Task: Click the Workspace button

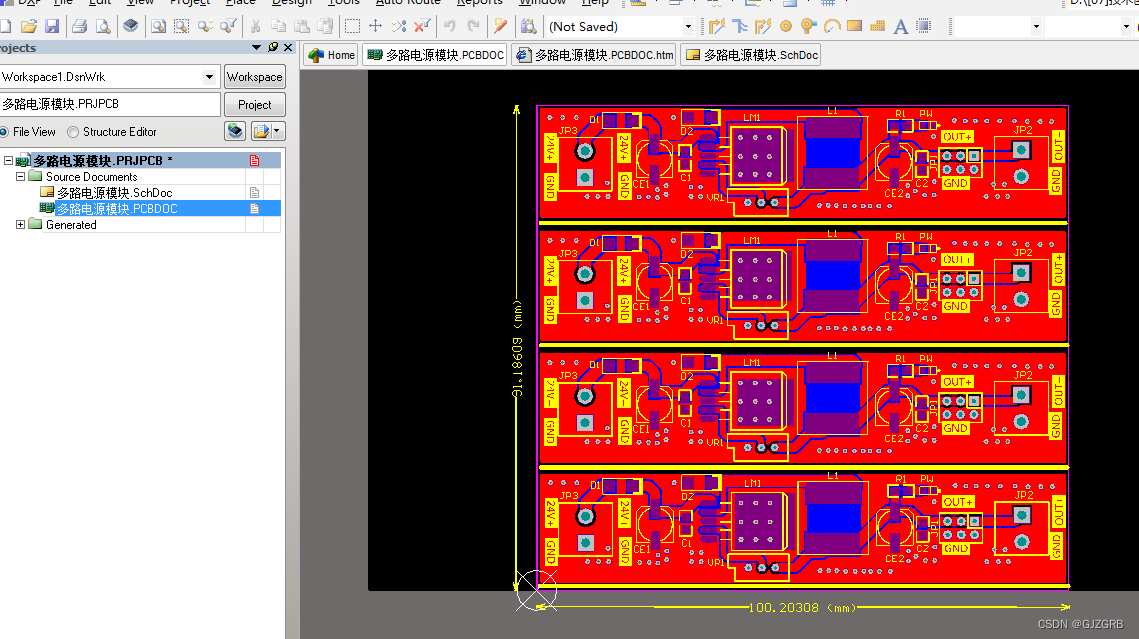Action: [x=254, y=77]
